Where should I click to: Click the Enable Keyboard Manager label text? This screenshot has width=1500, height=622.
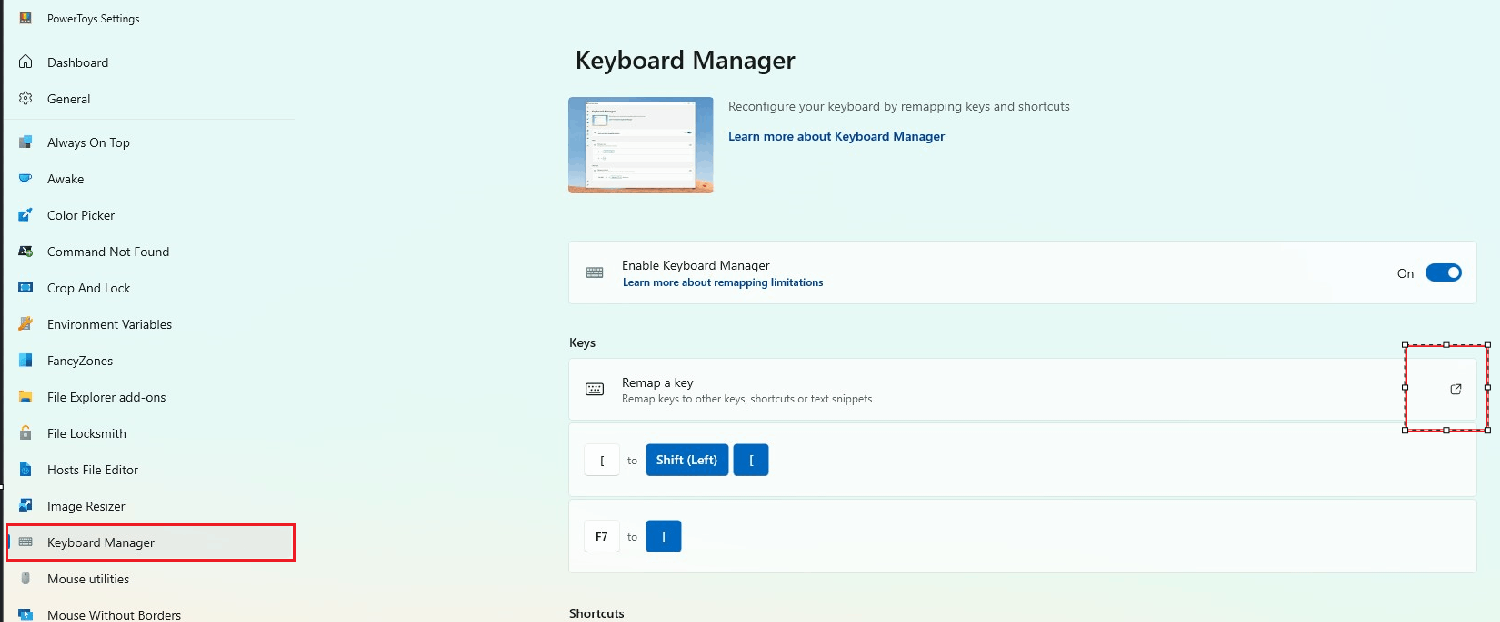(x=696, y=266)
